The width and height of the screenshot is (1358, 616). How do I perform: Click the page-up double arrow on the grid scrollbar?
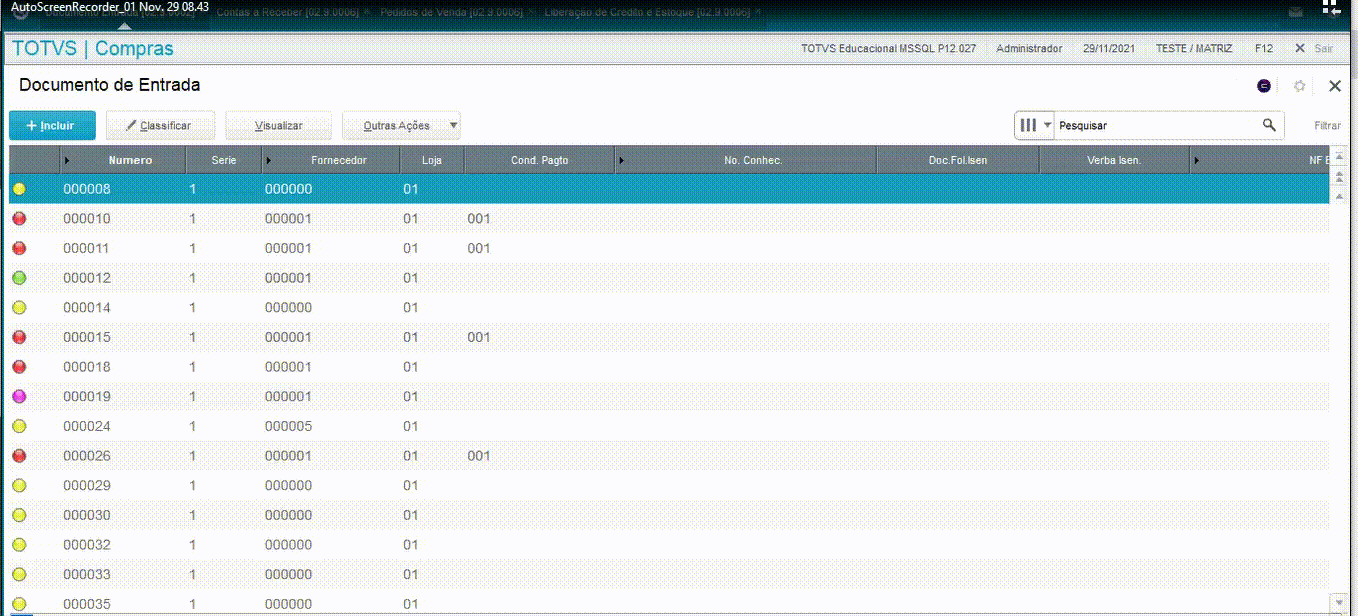1339,176
